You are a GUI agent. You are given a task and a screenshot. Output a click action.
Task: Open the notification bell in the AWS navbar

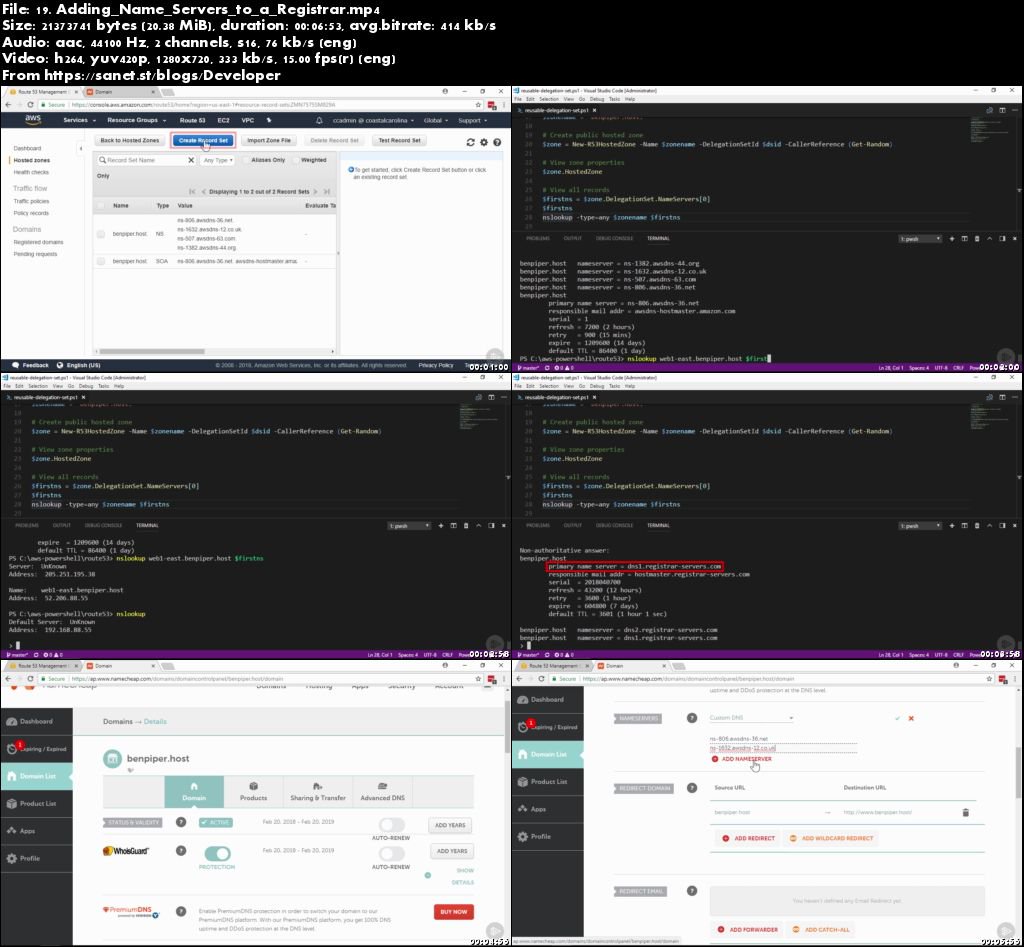[x=319, y=121]
